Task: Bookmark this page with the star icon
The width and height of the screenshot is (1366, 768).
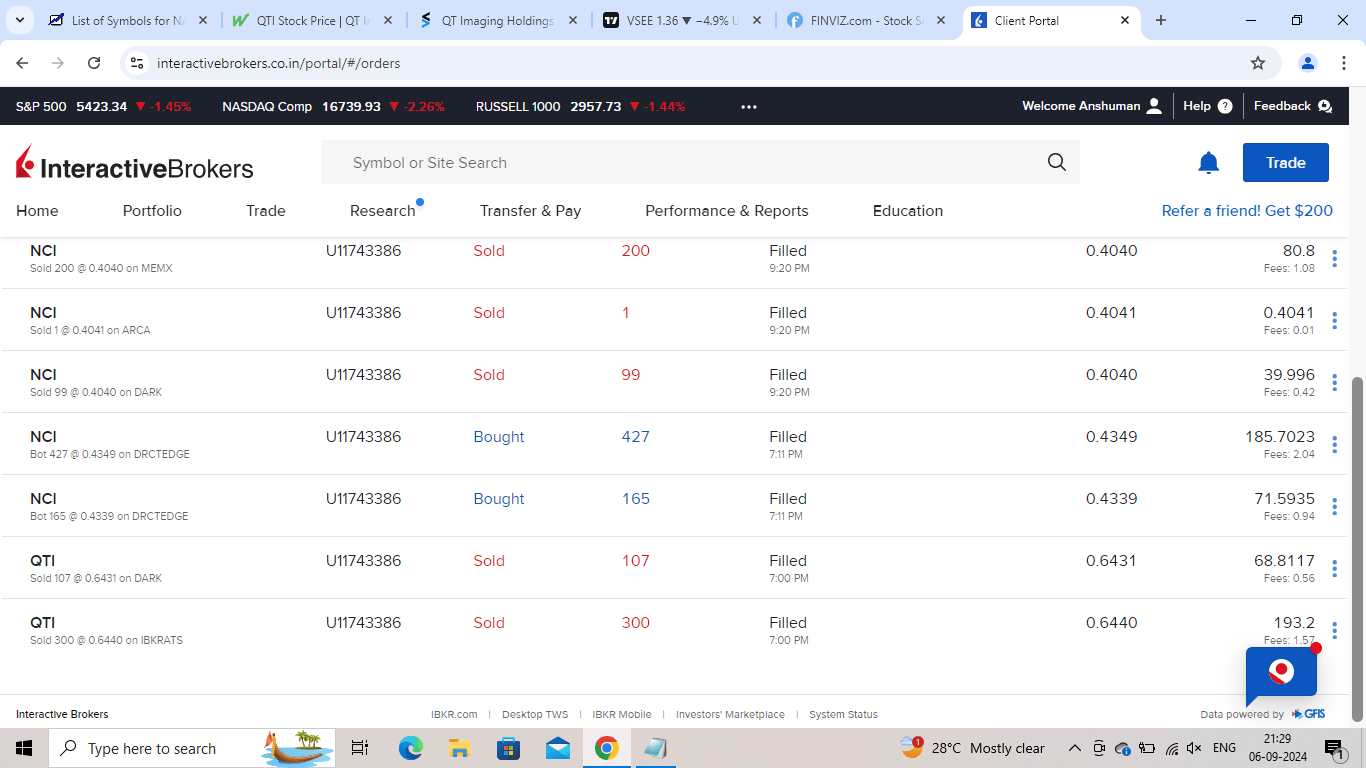Action: click(1258, 63)
